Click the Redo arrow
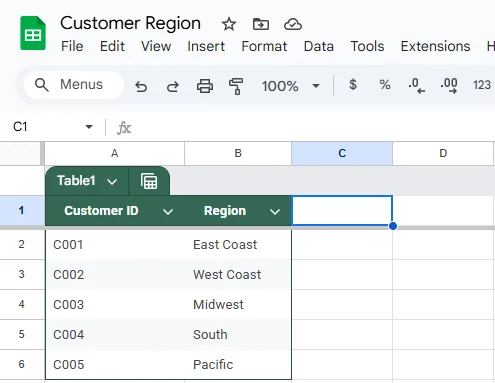 coord(172,87)
